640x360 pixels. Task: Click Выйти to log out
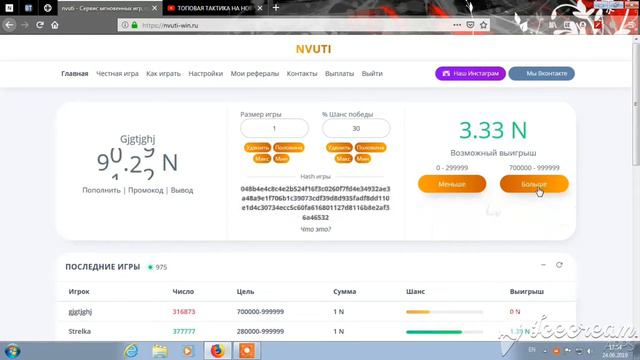[x=372, y=73]
